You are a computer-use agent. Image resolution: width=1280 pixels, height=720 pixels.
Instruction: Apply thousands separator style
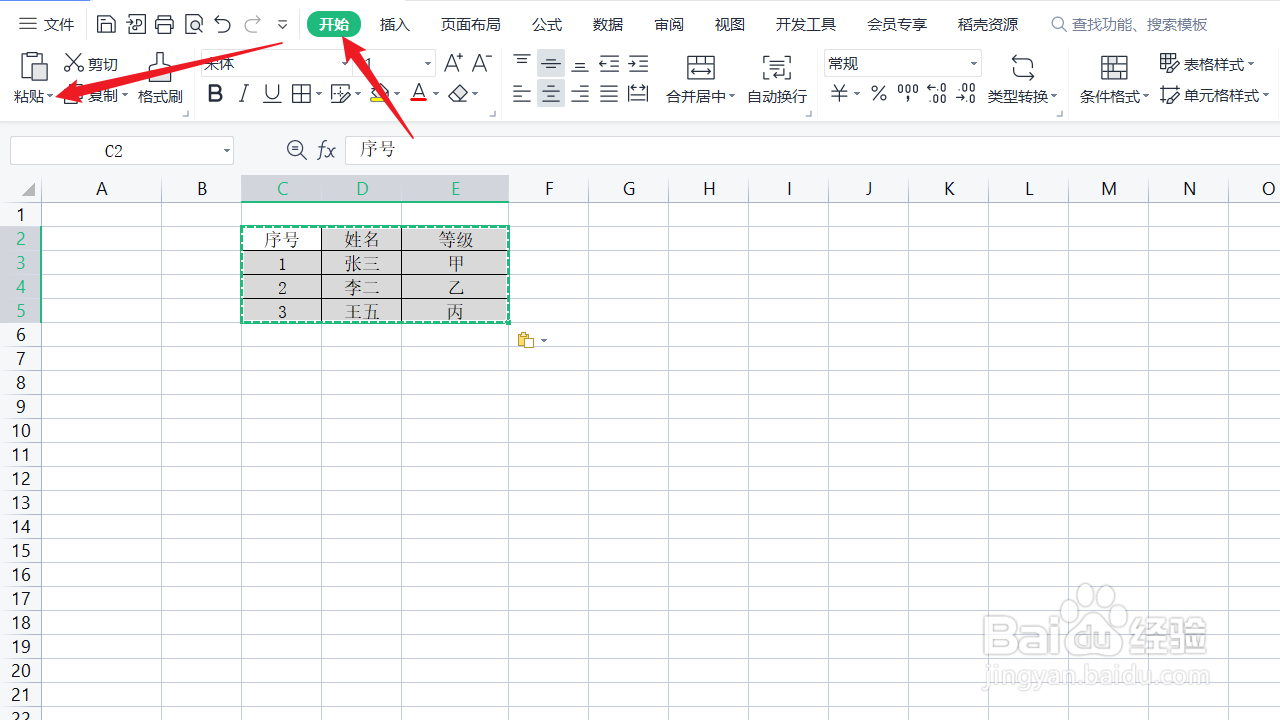[908, 94]
